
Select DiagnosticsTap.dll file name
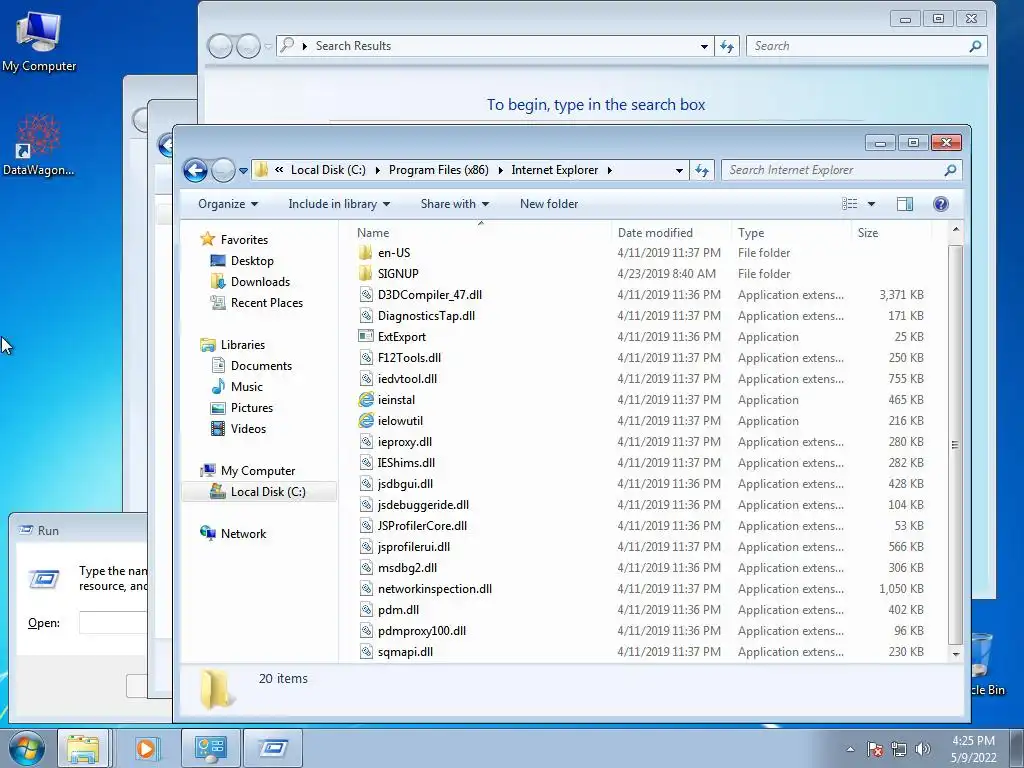[426, 316]
